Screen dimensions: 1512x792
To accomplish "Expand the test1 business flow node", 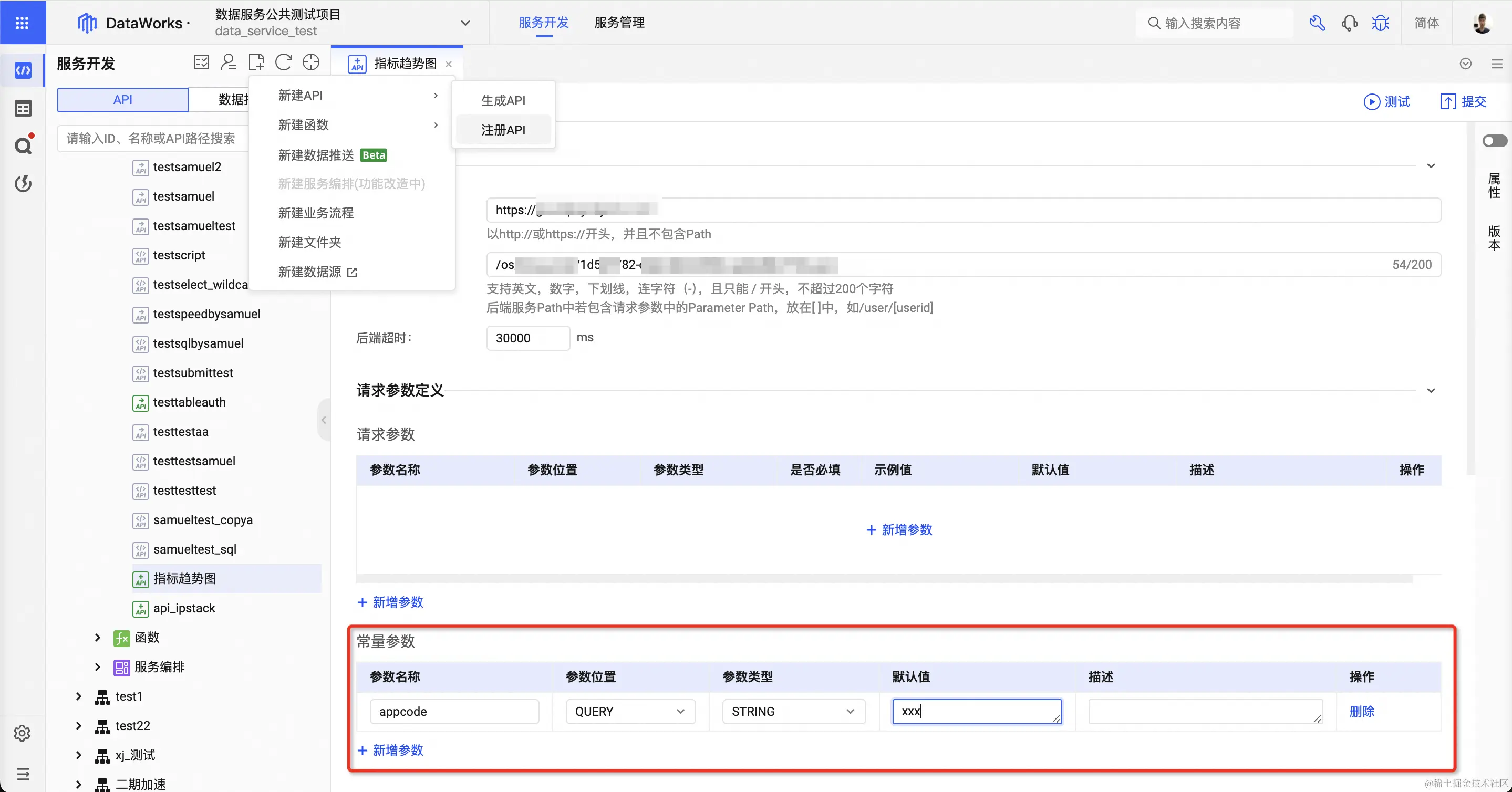I will click(x=79, y=696).
